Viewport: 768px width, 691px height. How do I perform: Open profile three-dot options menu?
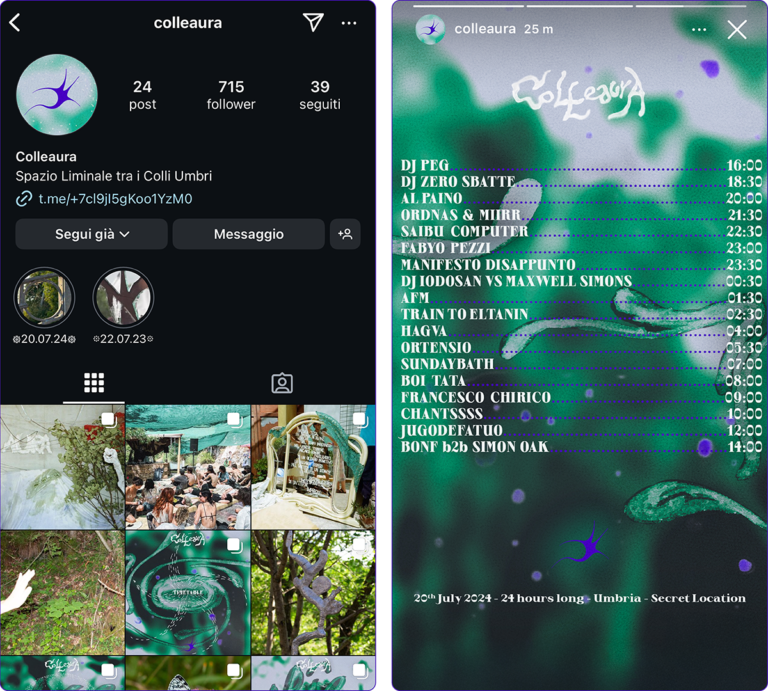(349, 23)
